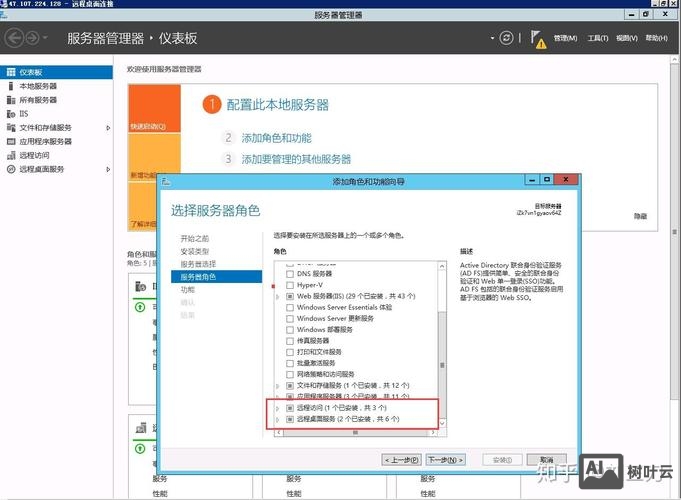The height and width of the screenshot is (500, 681).
Task: Click the 取消 button in wizard
Action: (546, 460)
